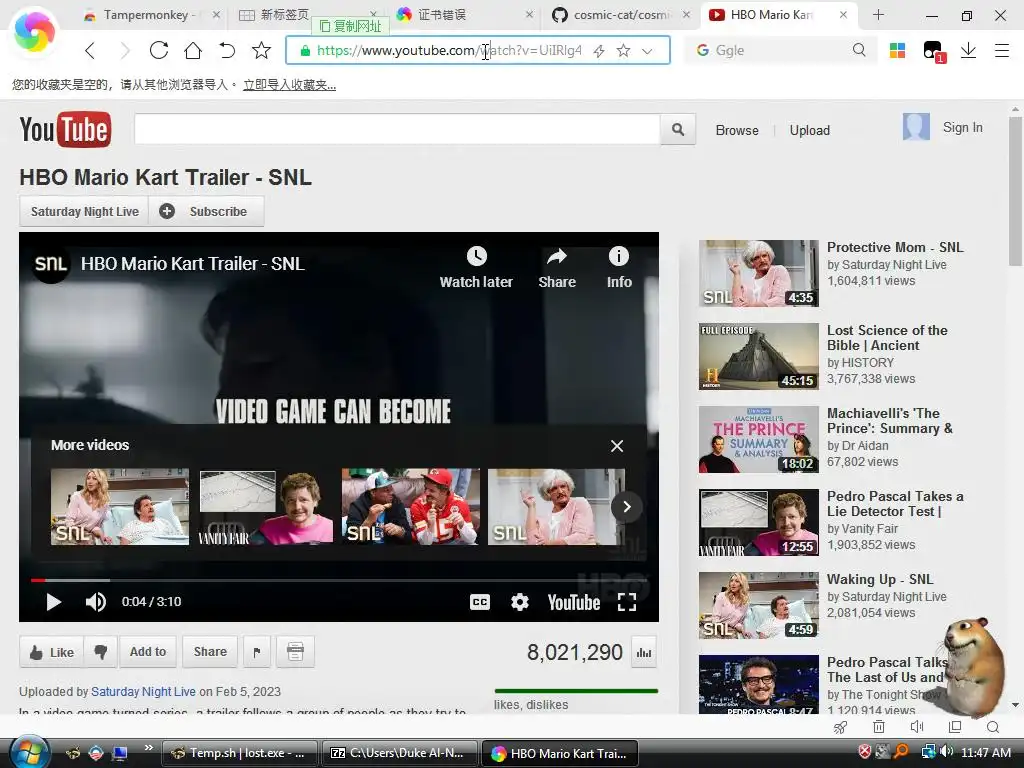Click the YouTube search input field
The height and width of the screenshot is (768, 1024).
click(x=397, y=129)
